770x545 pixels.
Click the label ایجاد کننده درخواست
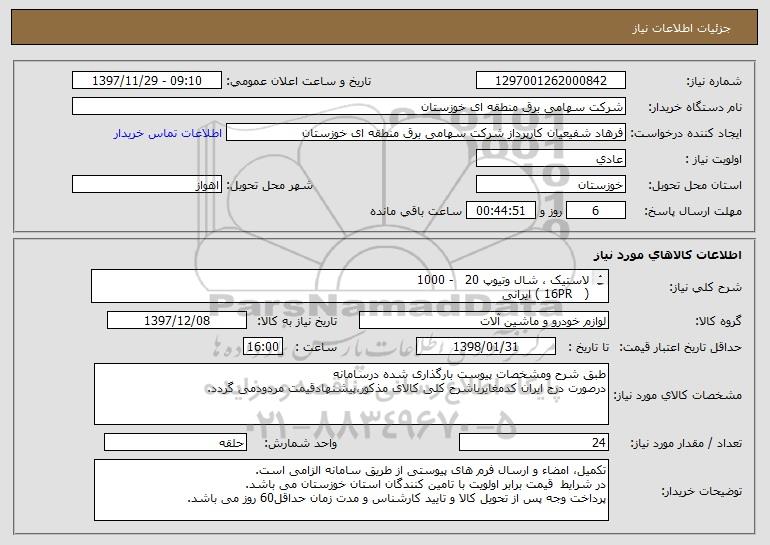(686, 133)
